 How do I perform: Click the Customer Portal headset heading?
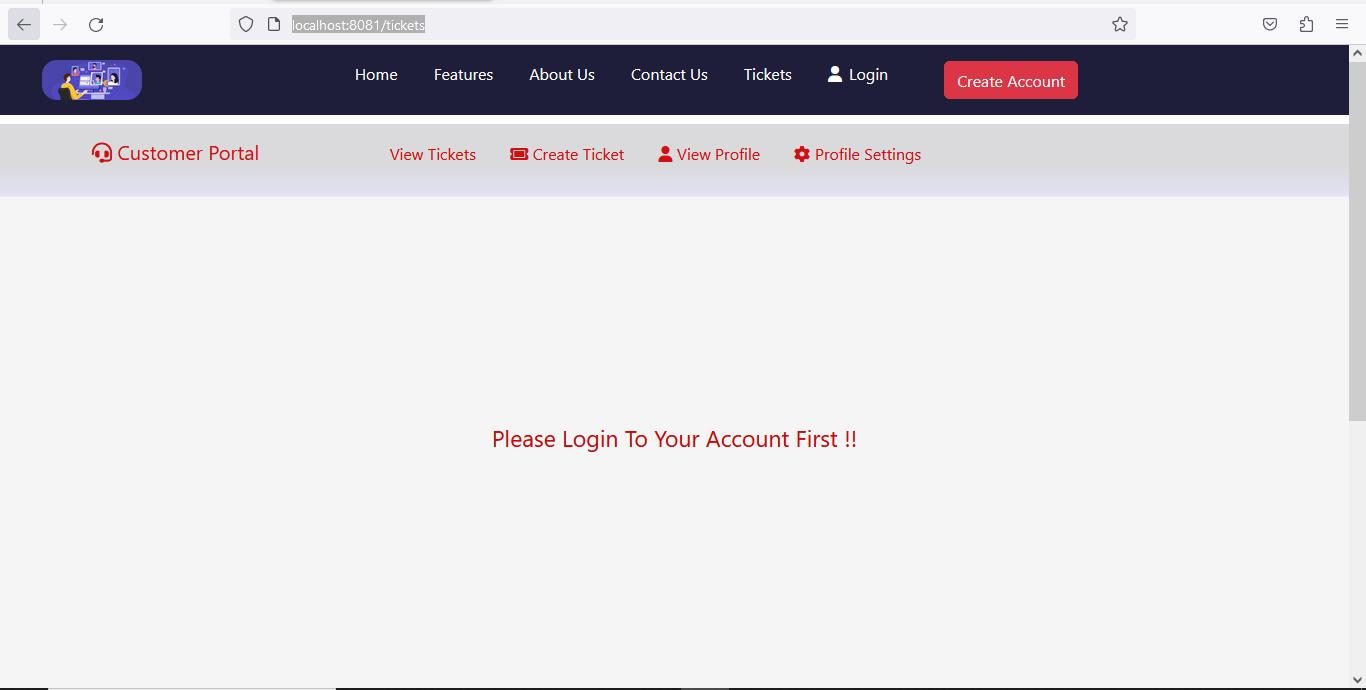pyautogui.click(x=175, y=153)
